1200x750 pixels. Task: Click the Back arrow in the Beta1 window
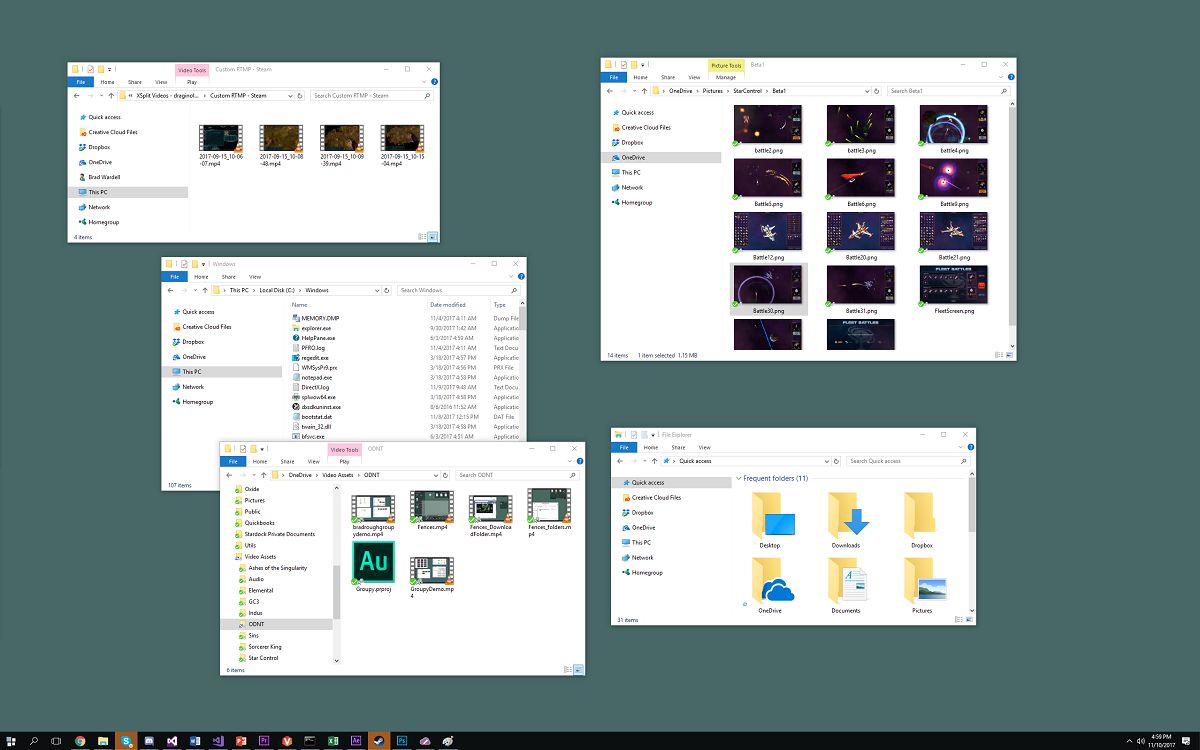[x=610, y=90]
